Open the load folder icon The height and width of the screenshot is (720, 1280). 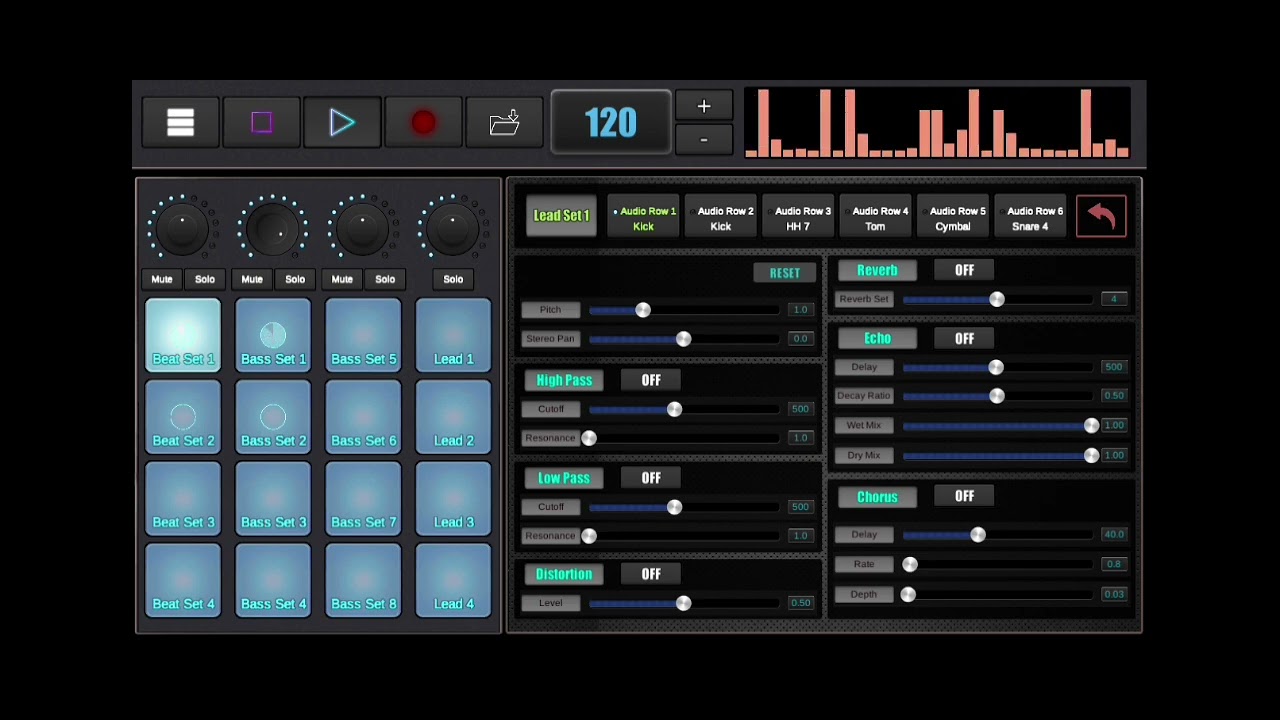point(504,123)
